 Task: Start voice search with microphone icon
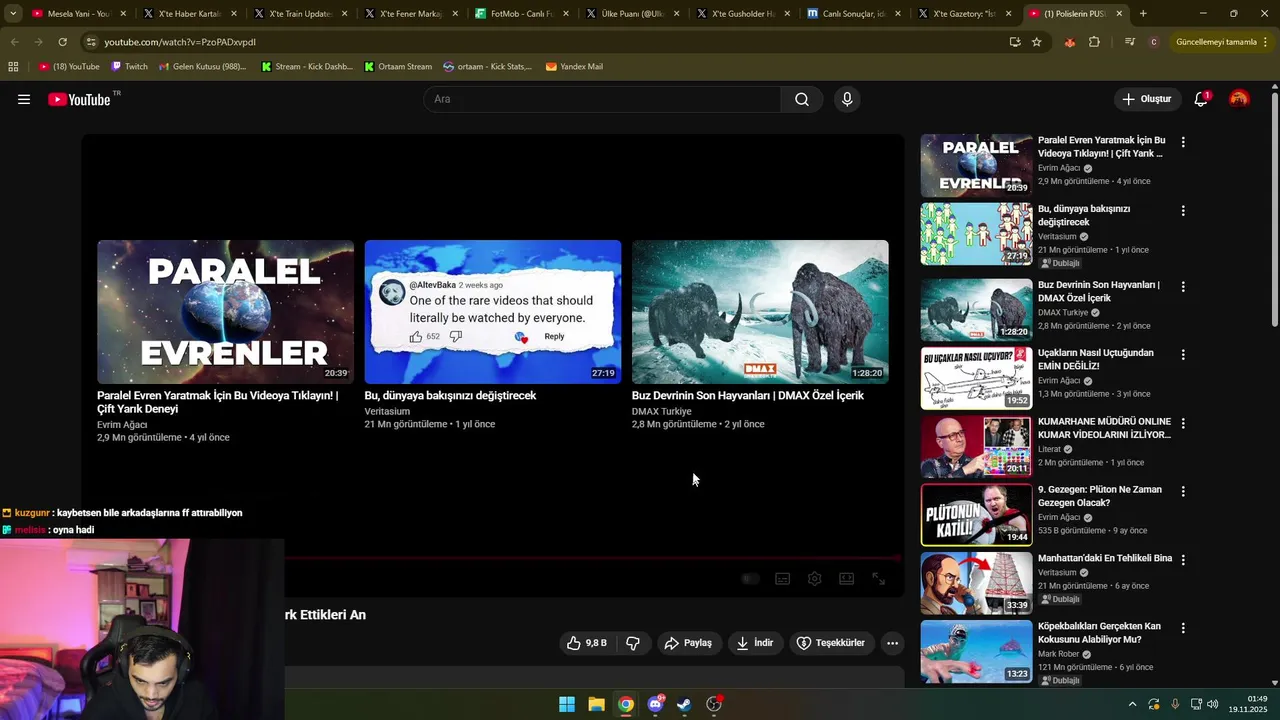847,99
